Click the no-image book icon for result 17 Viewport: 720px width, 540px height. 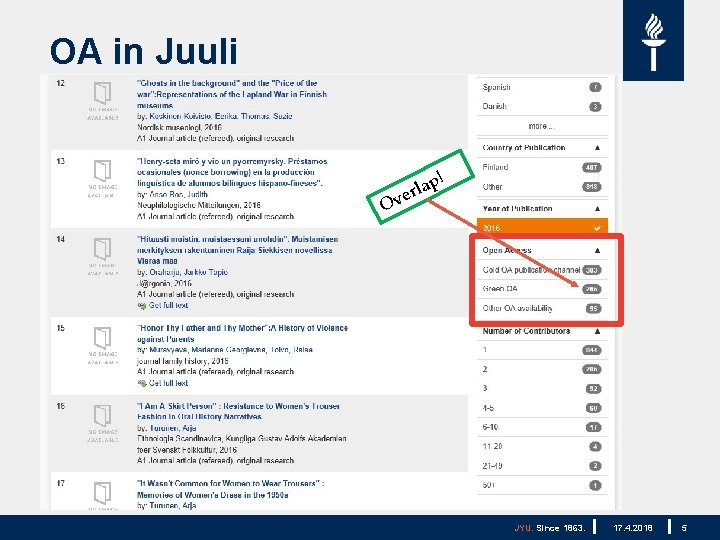(x=102, y=493)
